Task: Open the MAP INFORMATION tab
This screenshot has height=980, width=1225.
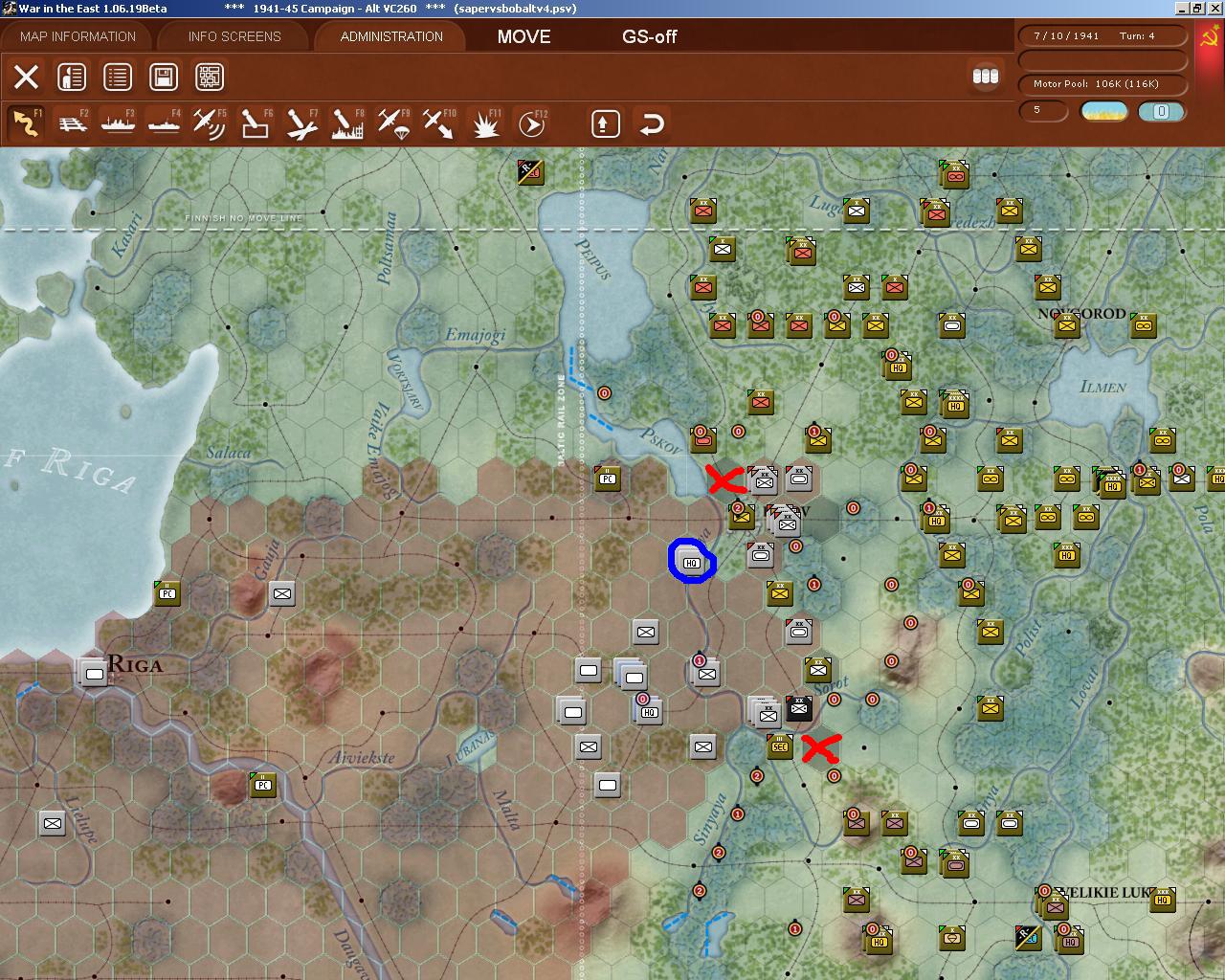Action: (x=78, y=36)
